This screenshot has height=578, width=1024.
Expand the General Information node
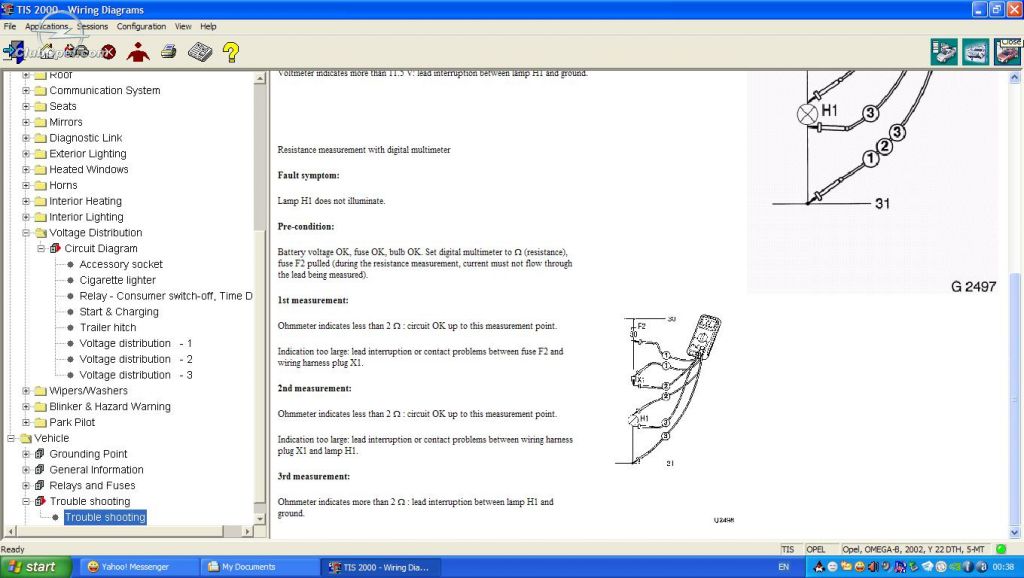tap(26, 470)
